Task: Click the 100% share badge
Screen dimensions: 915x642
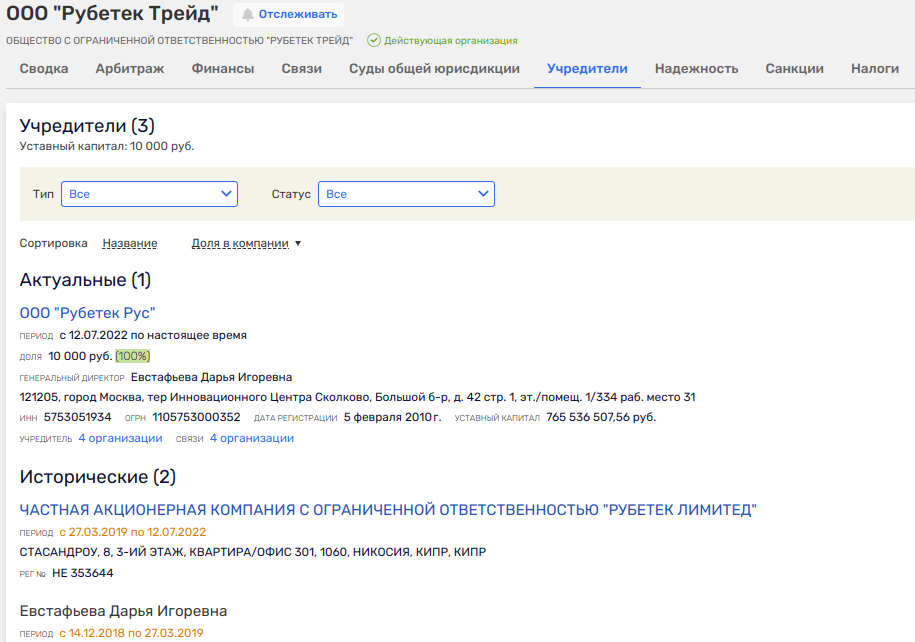Action: point(132,356)
